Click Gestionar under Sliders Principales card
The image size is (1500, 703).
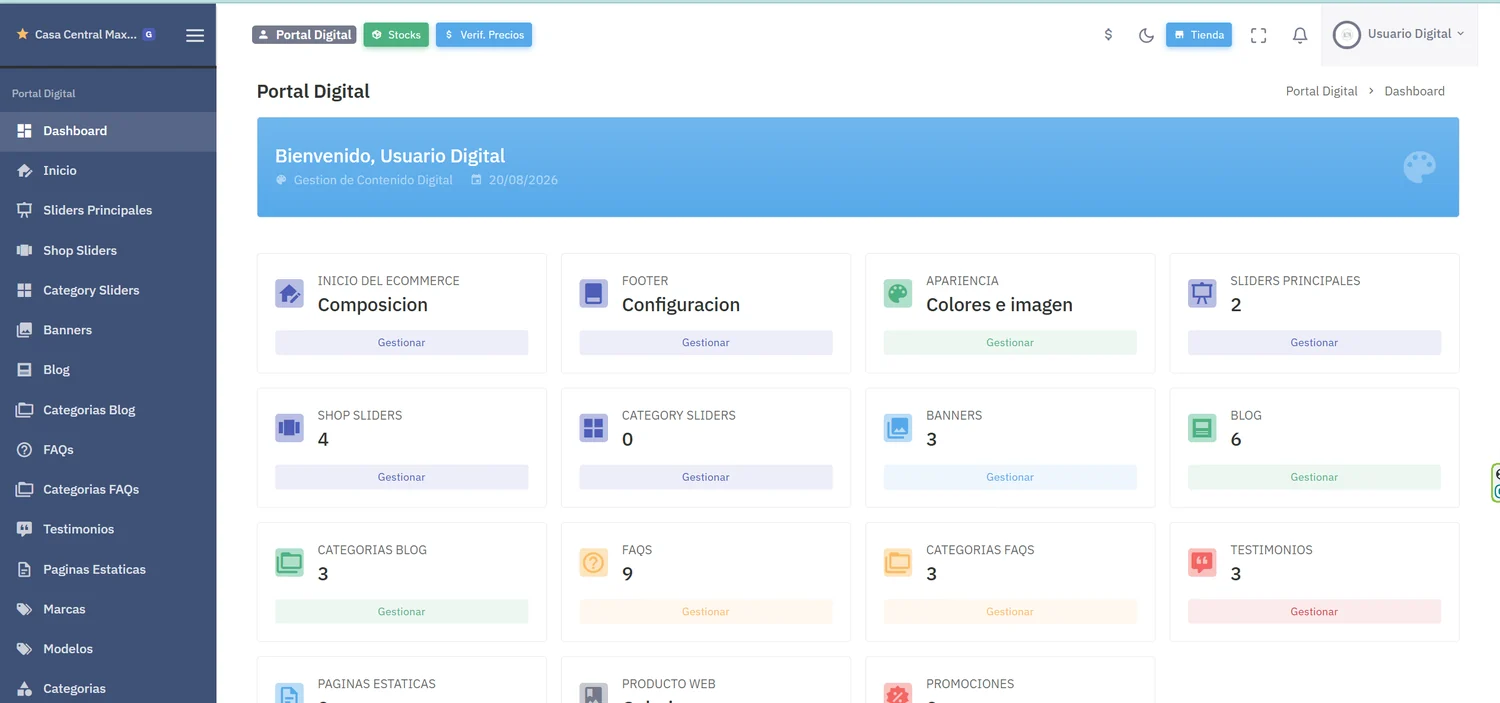[1314, 343]
